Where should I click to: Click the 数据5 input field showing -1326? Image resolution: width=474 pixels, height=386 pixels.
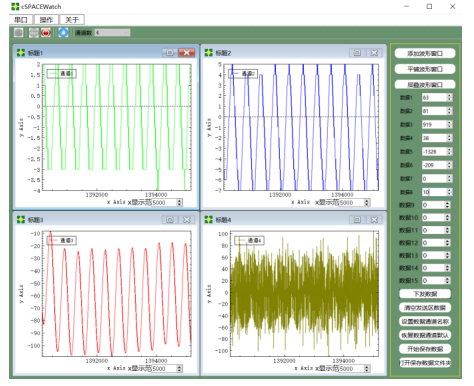click(434, 152)
